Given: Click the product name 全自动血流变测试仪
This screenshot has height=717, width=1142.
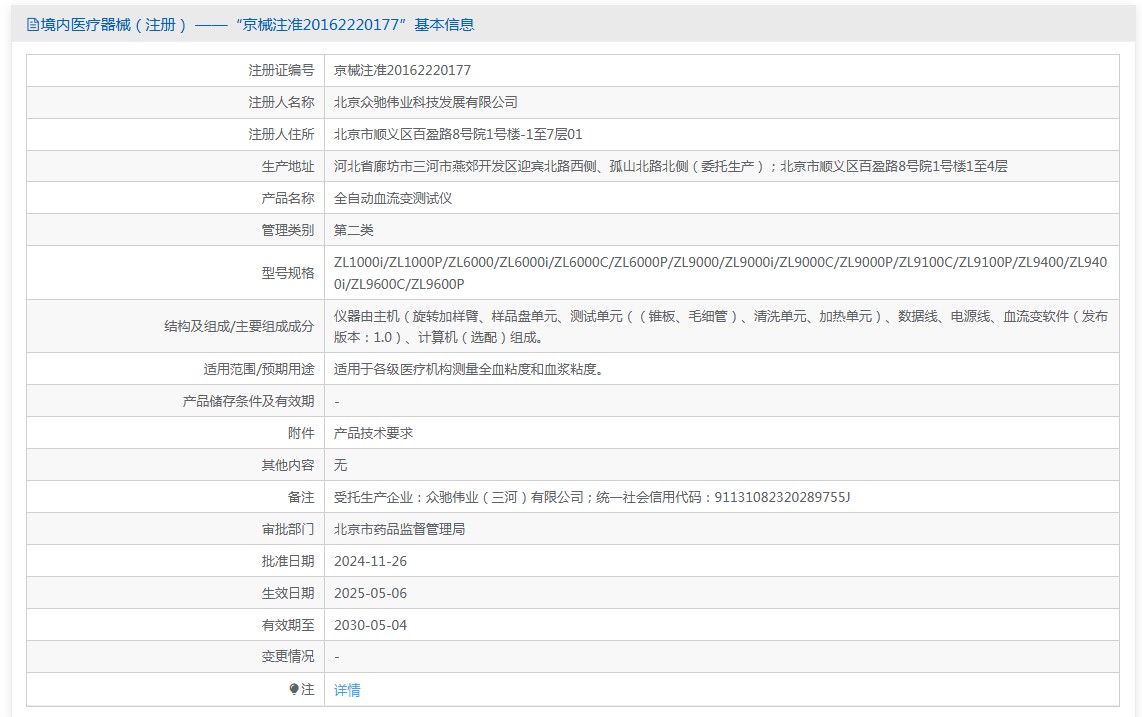Looking at the screenshot, I should point(393,199).
